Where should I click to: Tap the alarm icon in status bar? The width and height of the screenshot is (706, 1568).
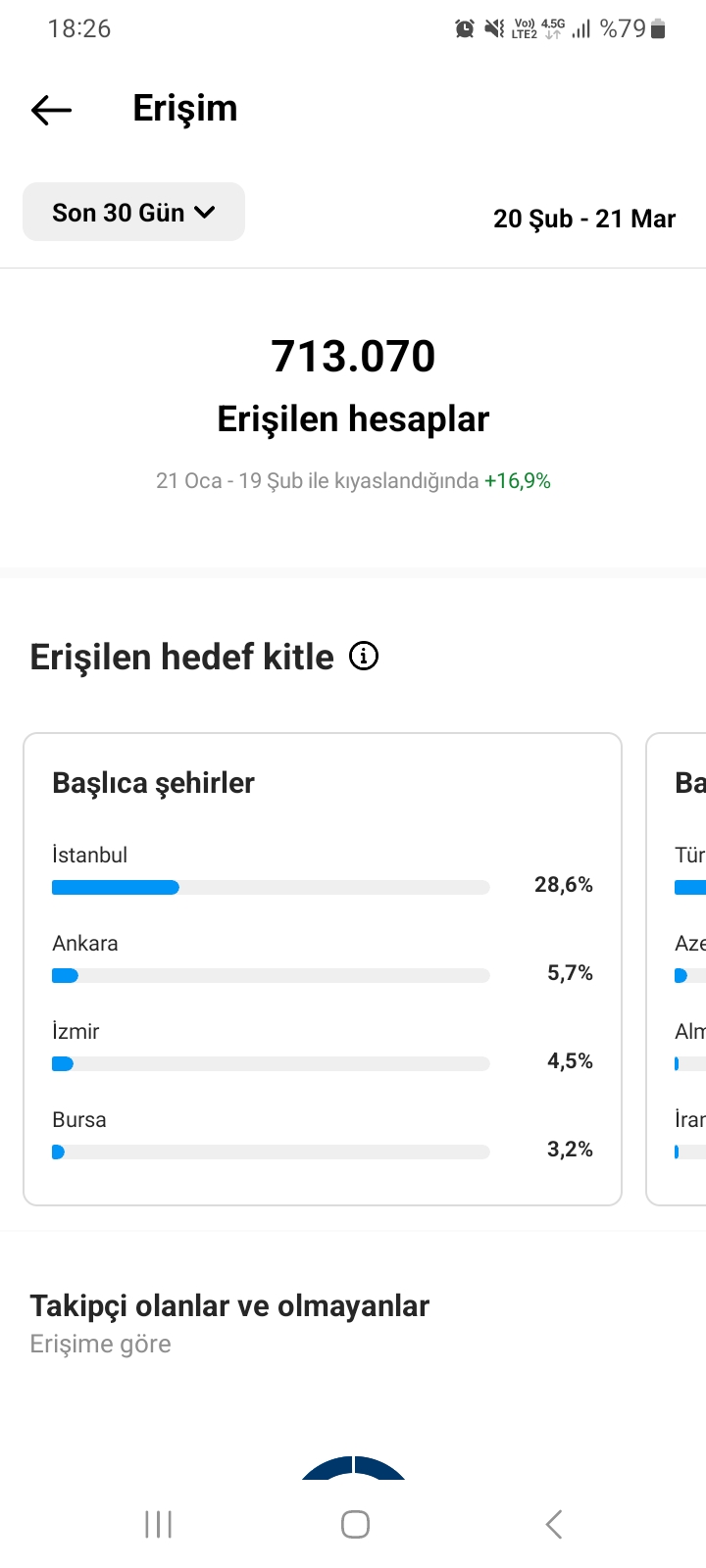click(465, 28)
